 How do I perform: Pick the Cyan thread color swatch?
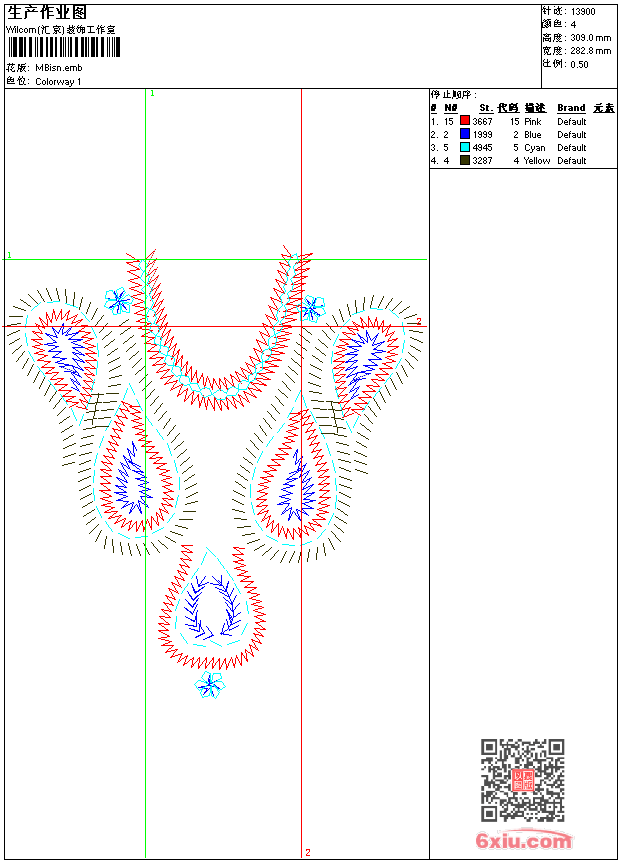[465, 147]
